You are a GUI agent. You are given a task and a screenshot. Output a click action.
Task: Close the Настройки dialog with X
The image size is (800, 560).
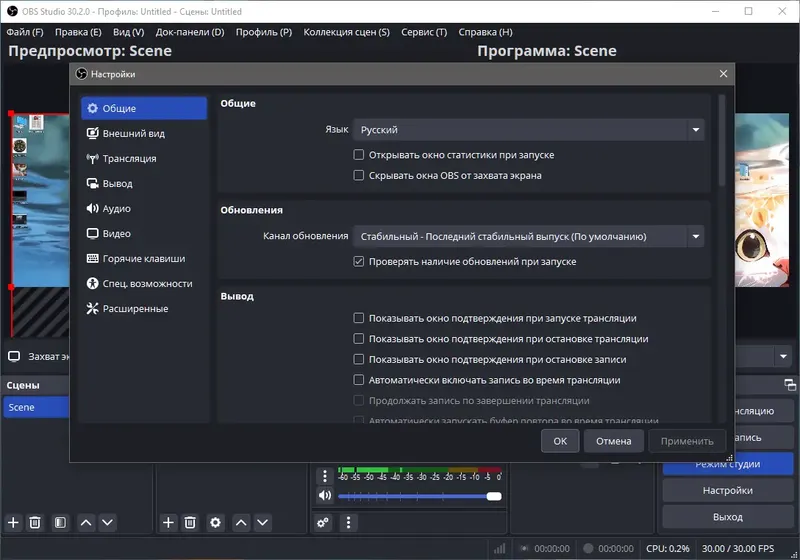tap(723, 73)
